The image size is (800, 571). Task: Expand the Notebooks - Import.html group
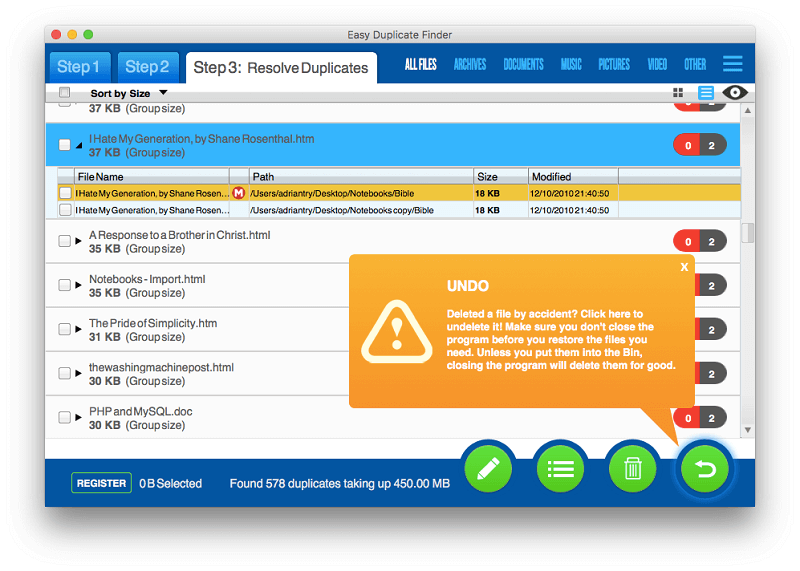(x=78, y=285)
